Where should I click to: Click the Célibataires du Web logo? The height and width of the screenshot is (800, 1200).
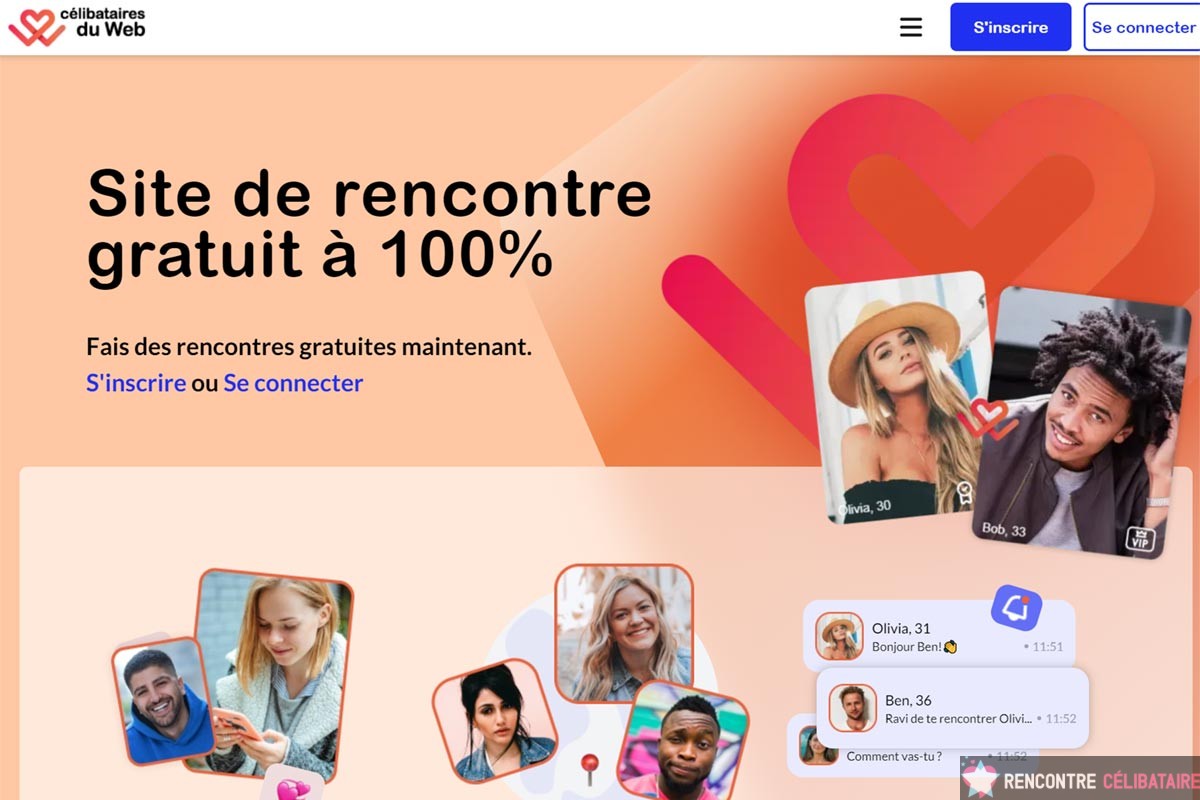point(77,25)
